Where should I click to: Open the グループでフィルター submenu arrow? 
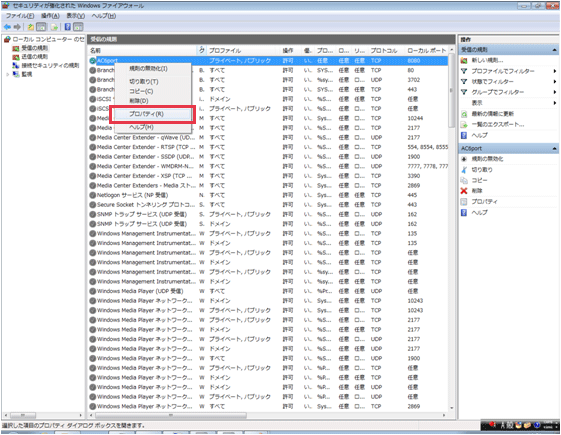click(555, 92)
